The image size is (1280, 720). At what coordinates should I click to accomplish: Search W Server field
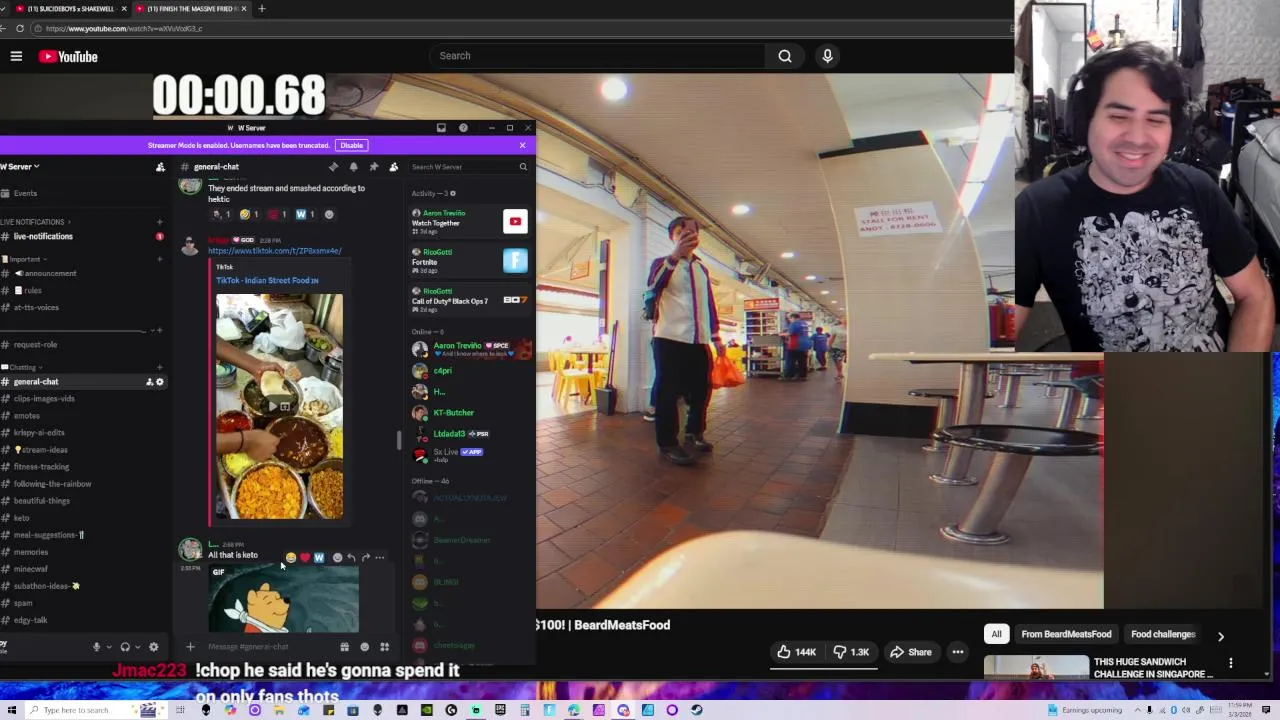point(469,167)
